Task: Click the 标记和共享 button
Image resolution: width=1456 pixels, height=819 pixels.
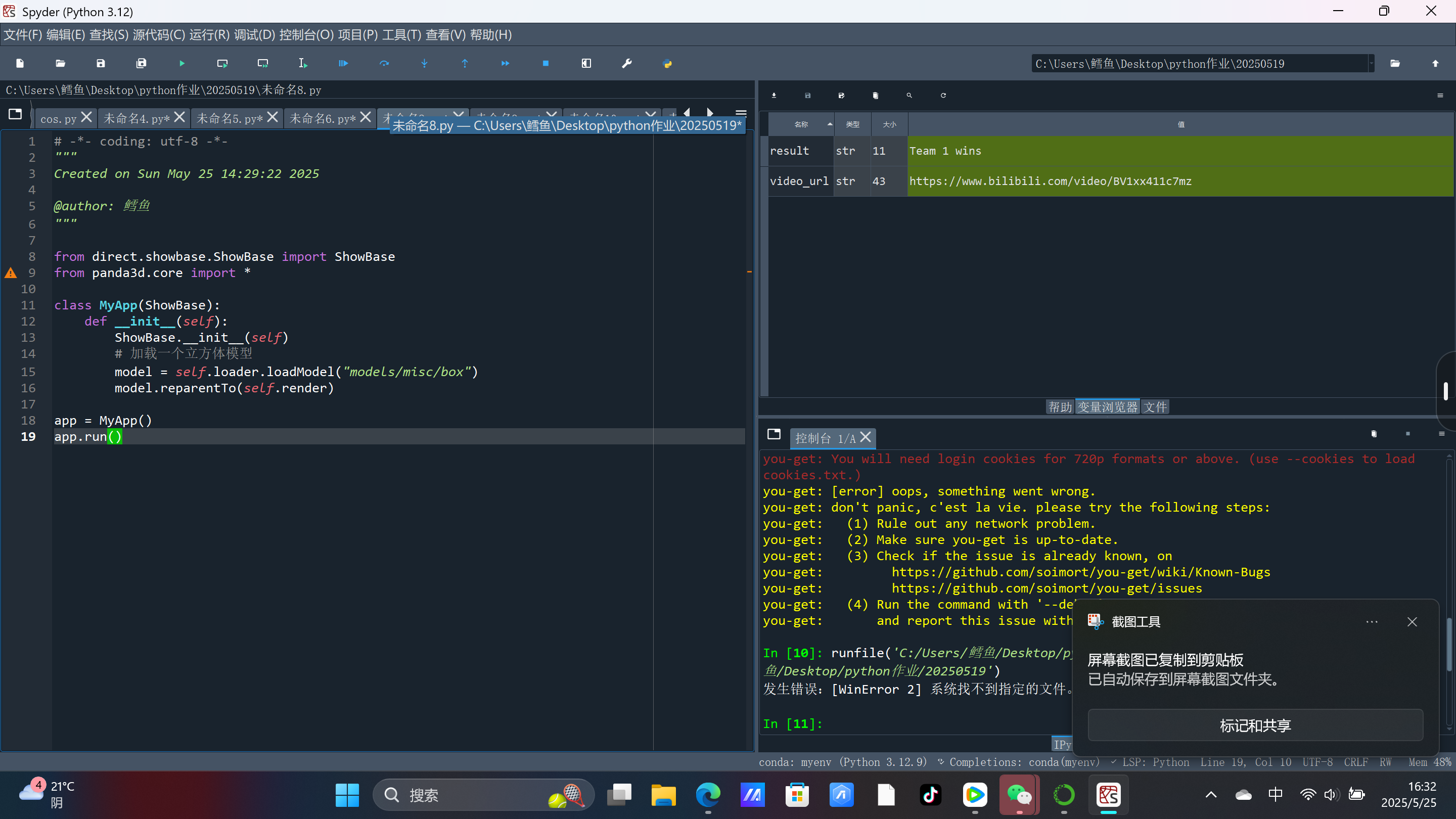Action: click(1255, 725)
